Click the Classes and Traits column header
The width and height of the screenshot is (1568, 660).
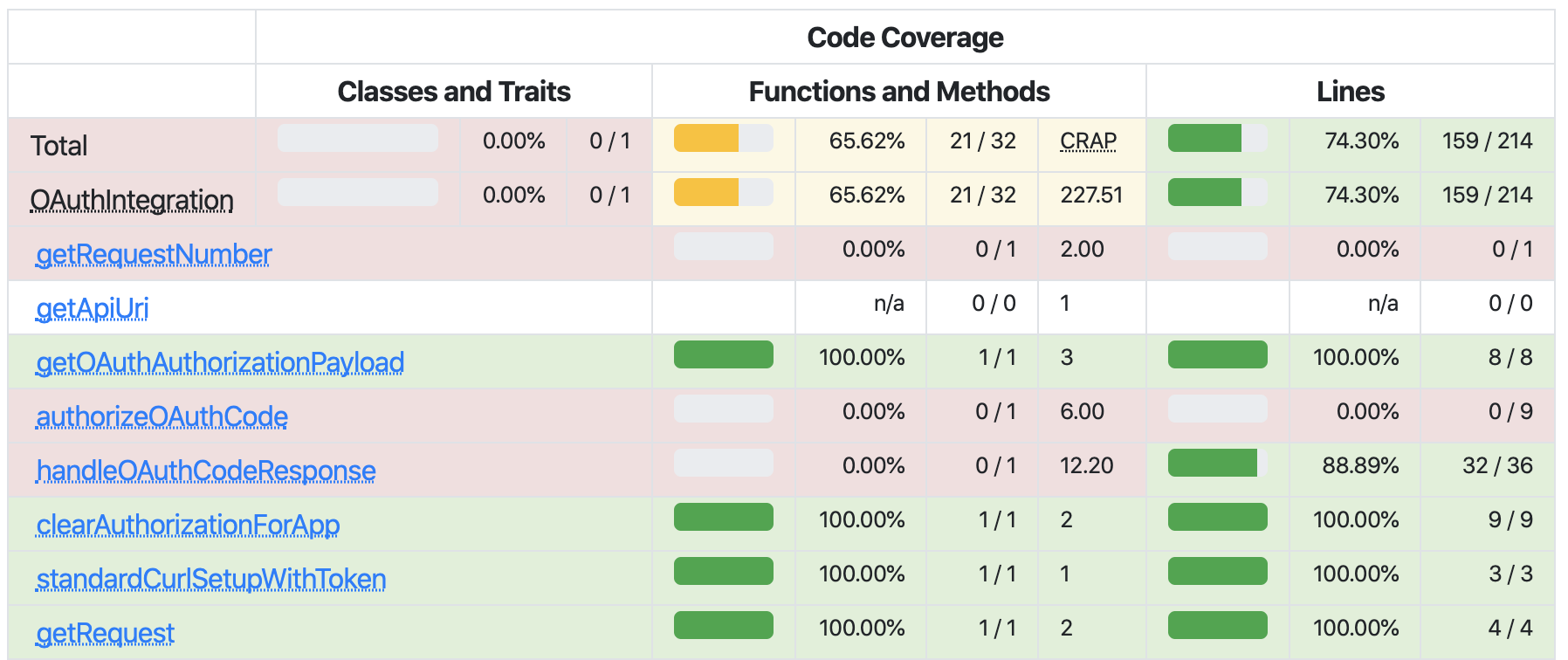click(x=454, y=92)
